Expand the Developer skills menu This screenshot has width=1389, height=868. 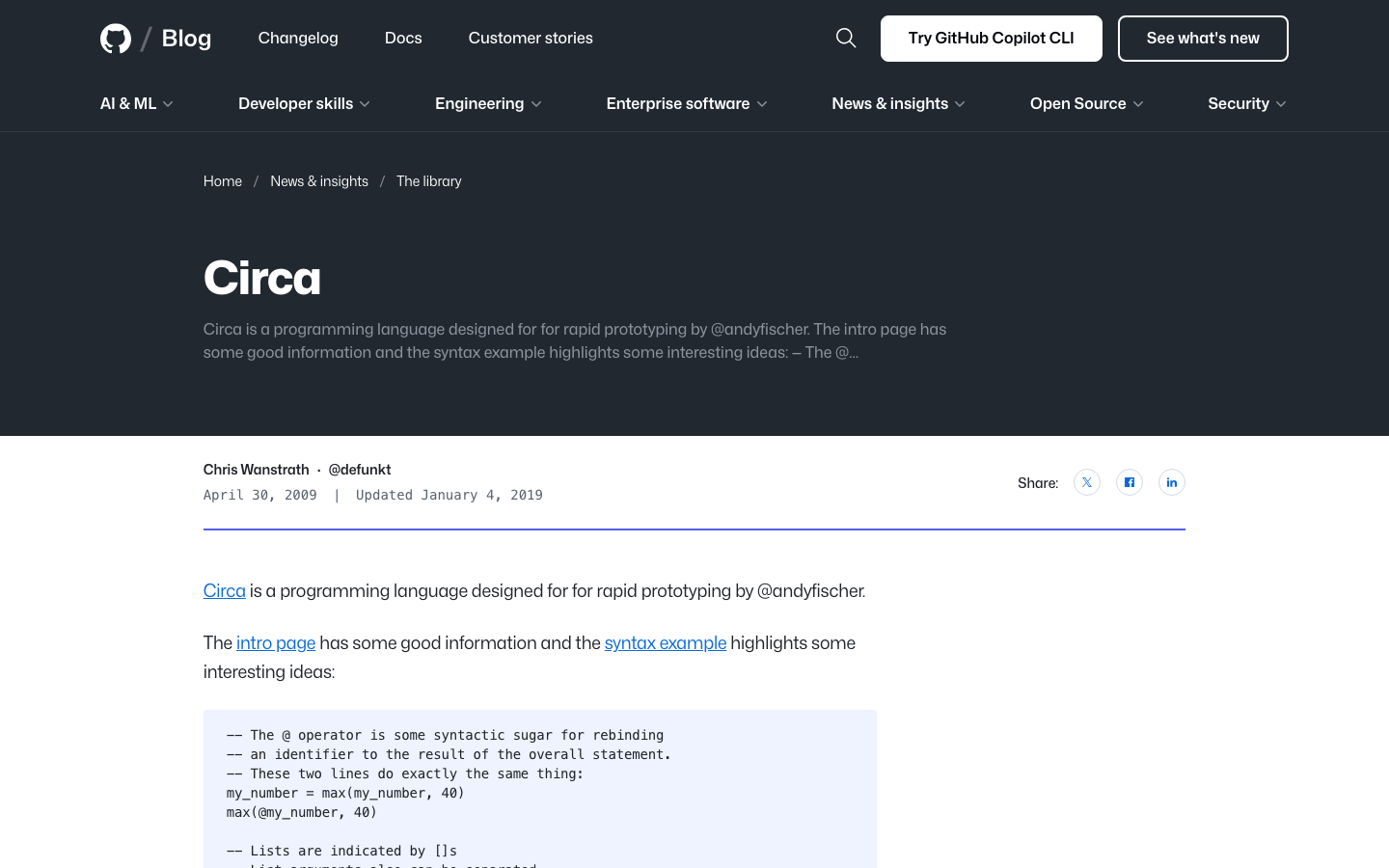[x=305, y=103]
